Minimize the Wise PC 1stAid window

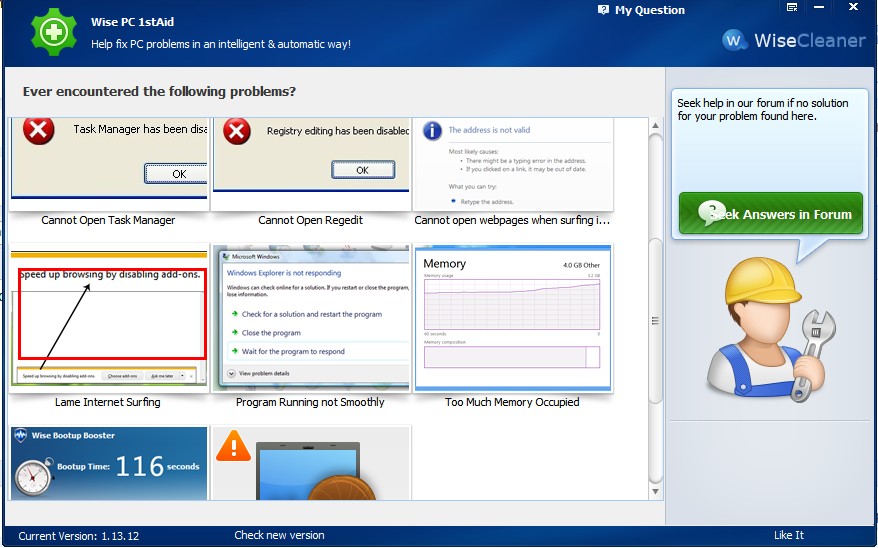[x=819, y=7]
